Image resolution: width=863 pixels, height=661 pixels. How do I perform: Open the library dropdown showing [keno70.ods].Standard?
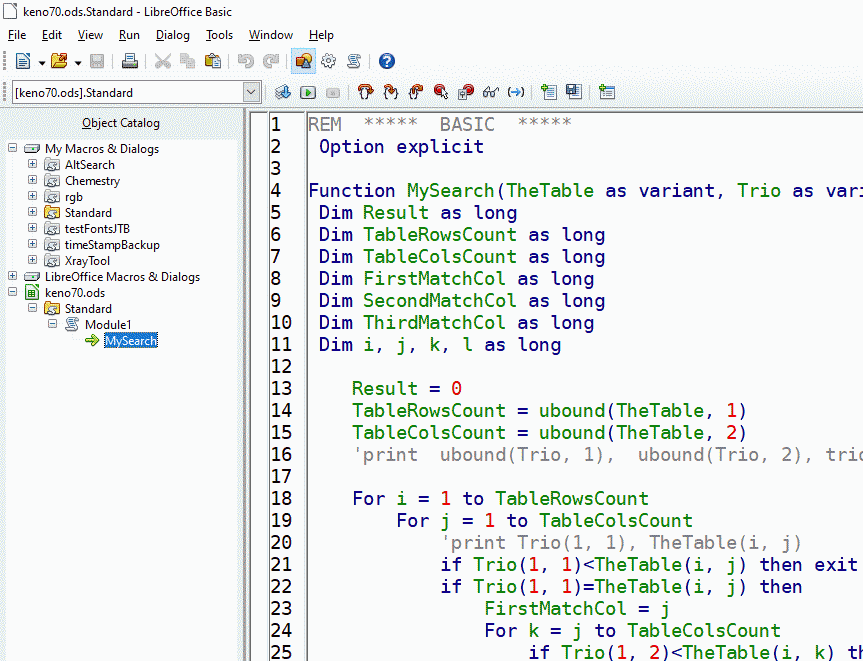pos(251,92)
